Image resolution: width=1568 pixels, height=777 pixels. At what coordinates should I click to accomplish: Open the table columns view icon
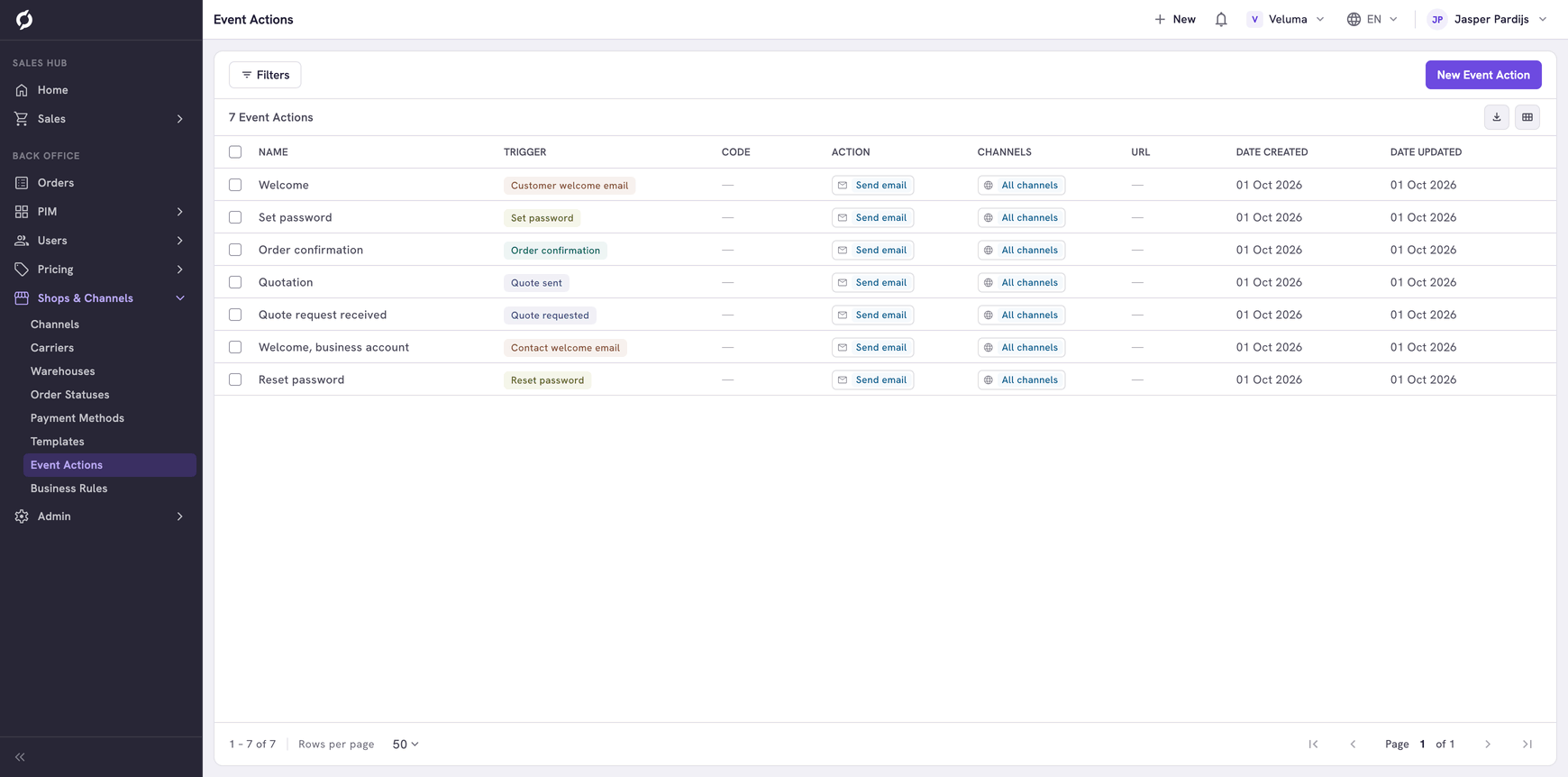(x=1527, y=117)
